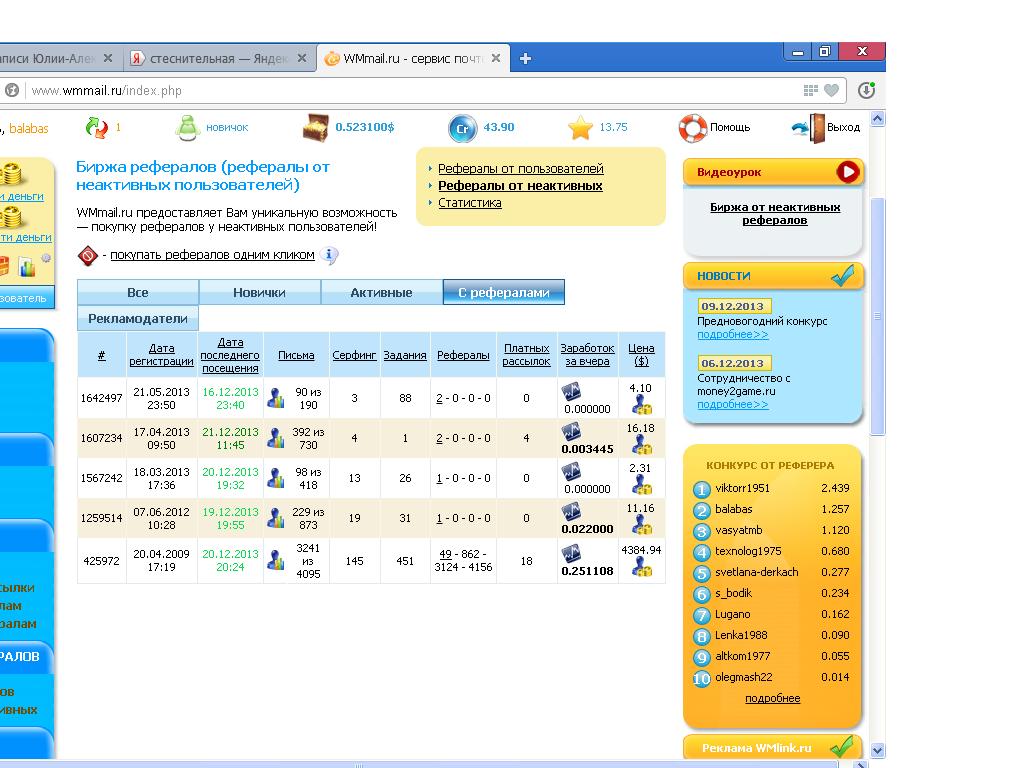Click the browser address bar
This screenshot has width=1024, height=768.
(400, 90)
